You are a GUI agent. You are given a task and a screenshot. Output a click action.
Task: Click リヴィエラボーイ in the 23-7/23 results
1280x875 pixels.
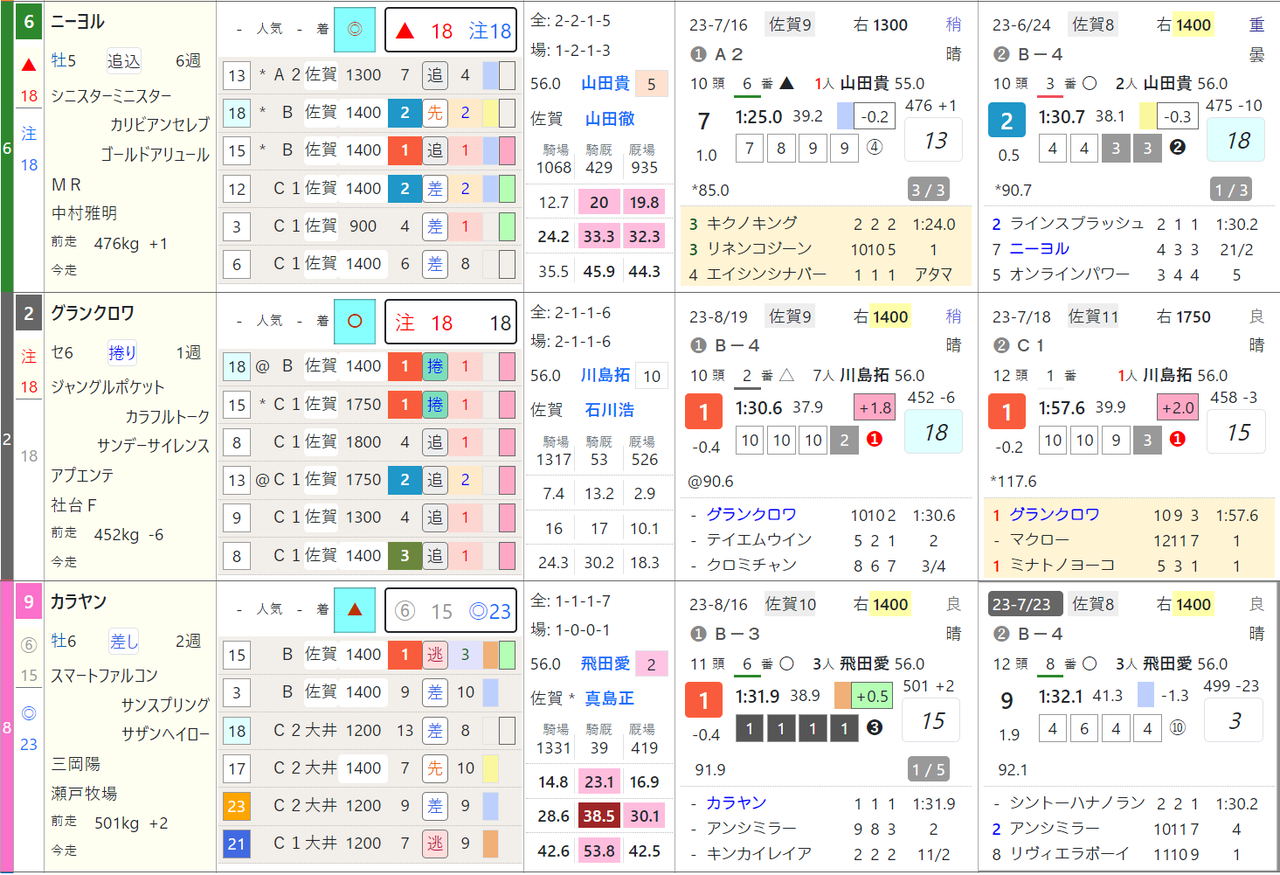tap(1069, 854)
